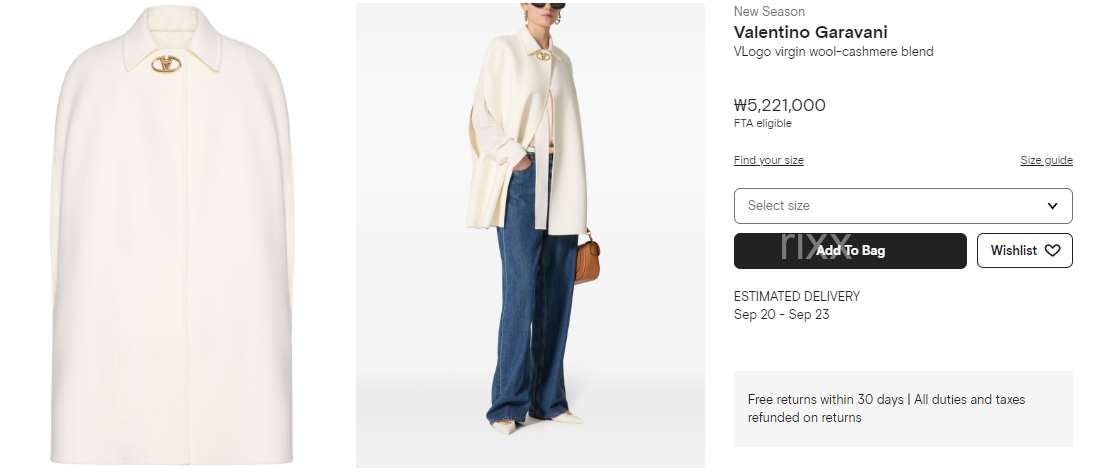Click the model's sunglasses in the photo
The height and width of the screenshot is (476, 1098).
point(548,6)
